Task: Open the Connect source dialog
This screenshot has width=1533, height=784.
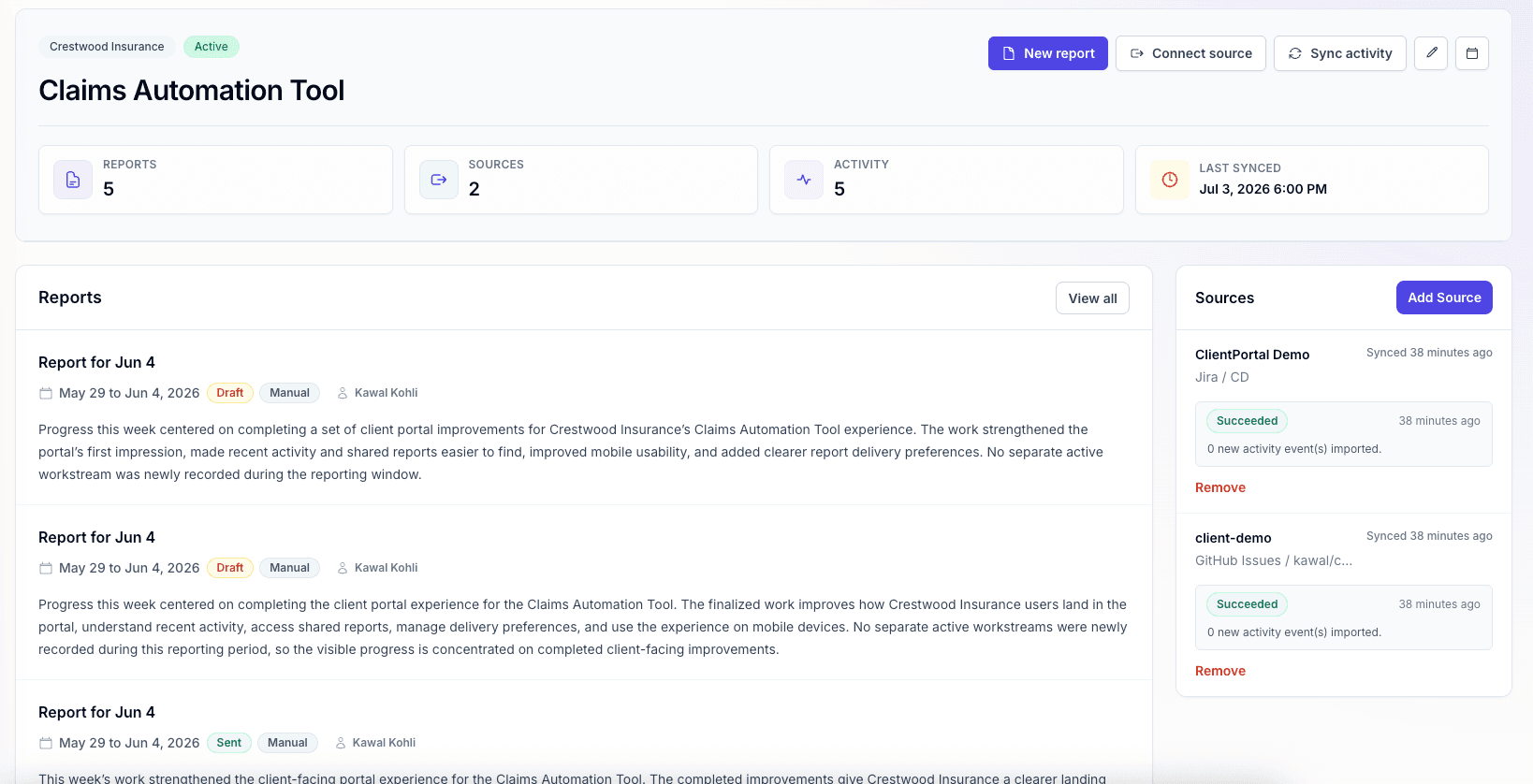Action: coord(1190,53)
